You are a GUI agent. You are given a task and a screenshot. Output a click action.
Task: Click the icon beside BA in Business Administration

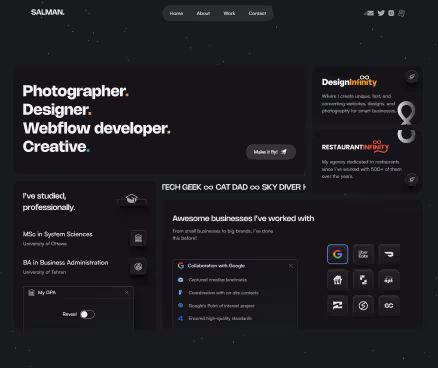coord(138,266)
